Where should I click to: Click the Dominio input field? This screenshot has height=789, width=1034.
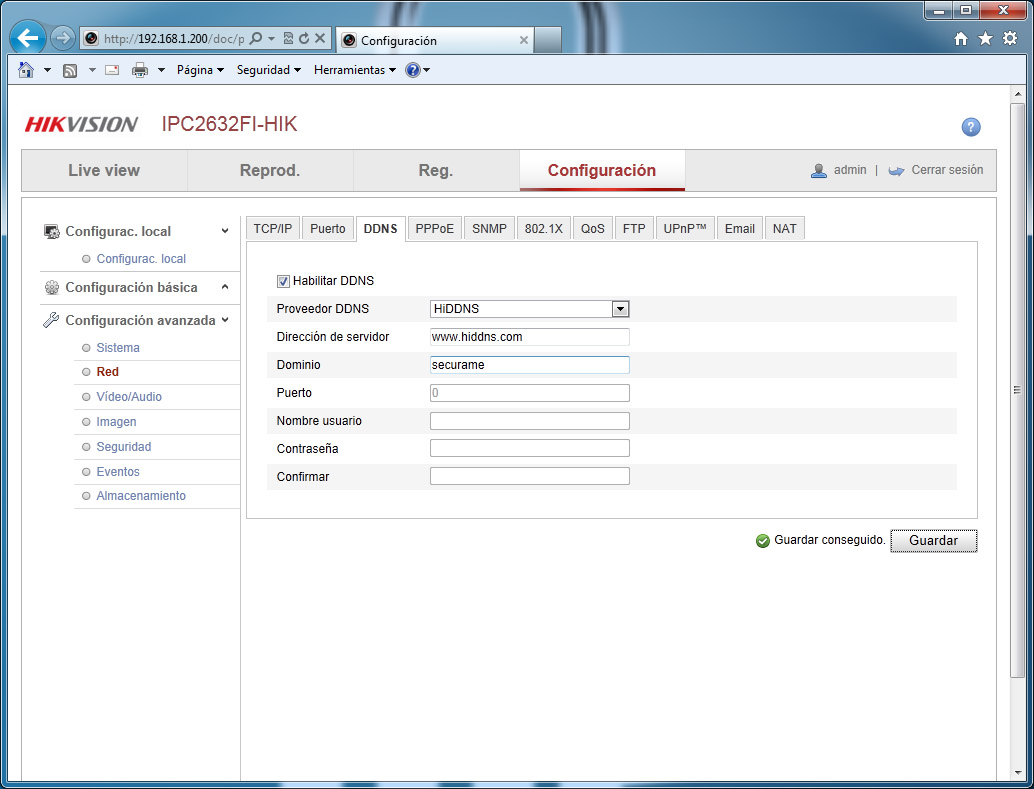530,365
